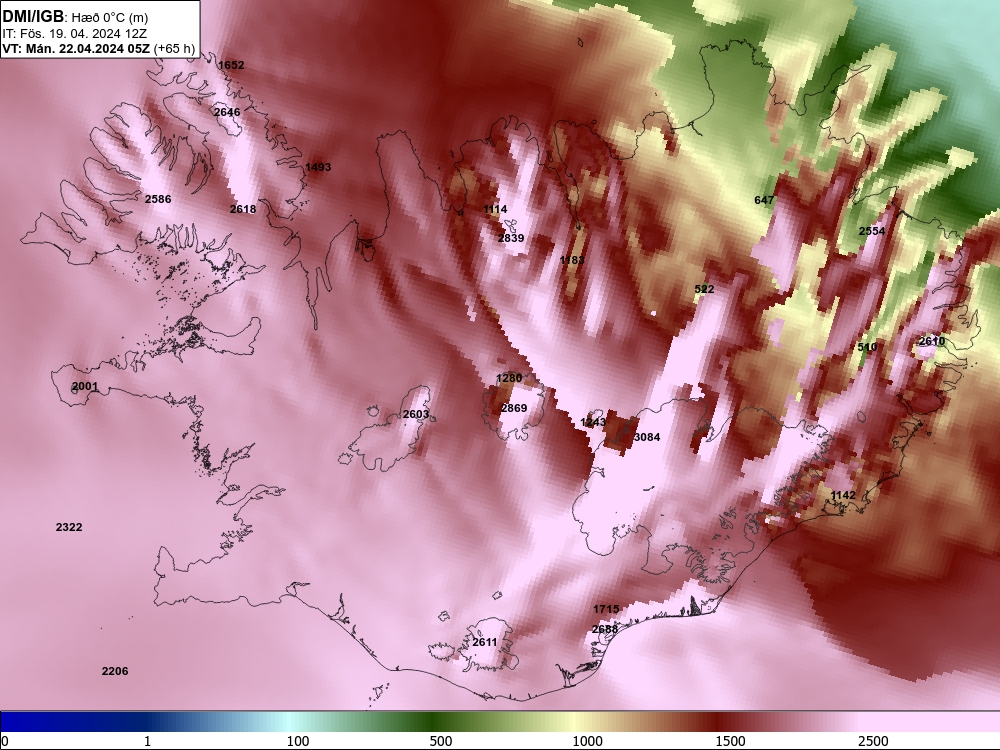Click the 1652 height value label

pyautogui.click(x=231, y=65)
